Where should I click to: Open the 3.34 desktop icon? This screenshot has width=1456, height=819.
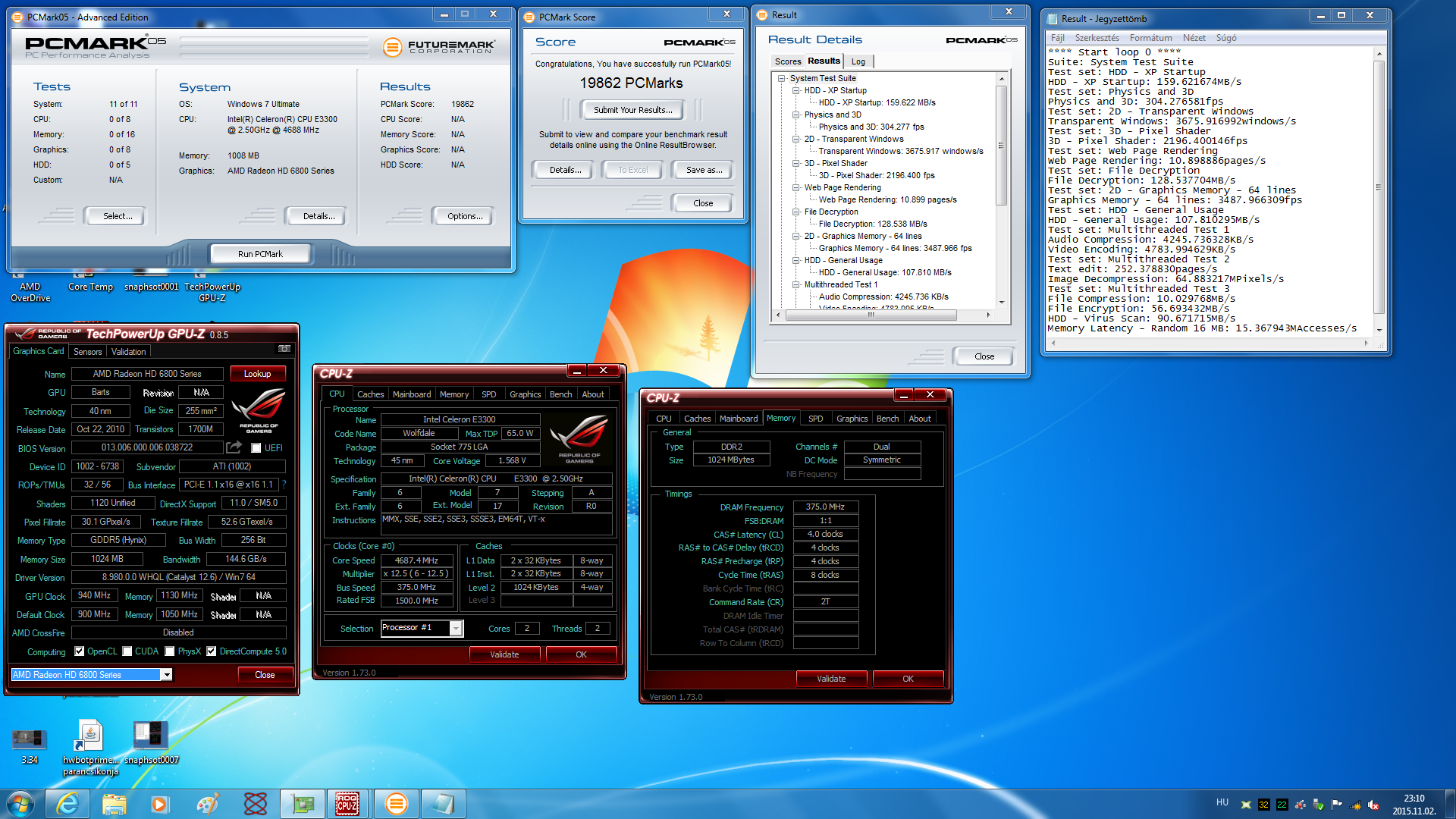[x=30, y=745]
